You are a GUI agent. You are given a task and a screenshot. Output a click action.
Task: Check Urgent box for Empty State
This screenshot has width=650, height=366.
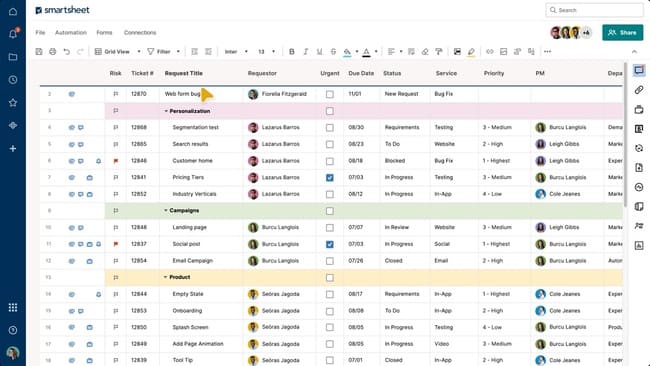click(x=330, y=294)
